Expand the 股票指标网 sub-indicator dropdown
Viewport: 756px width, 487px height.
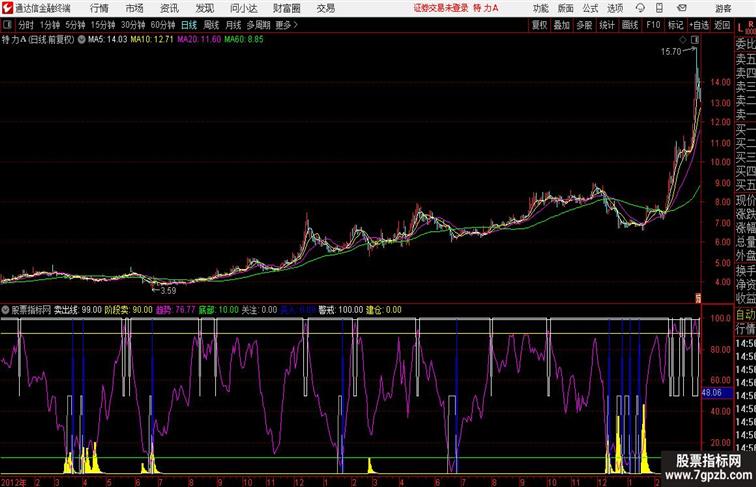[x=5, y=310]
